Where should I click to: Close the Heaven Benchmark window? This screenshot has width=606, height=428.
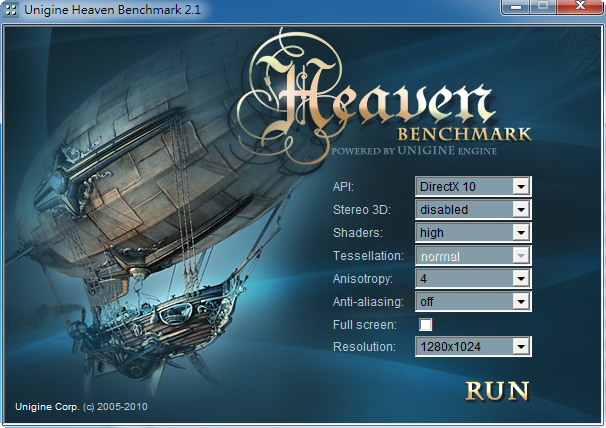[580, 7]
